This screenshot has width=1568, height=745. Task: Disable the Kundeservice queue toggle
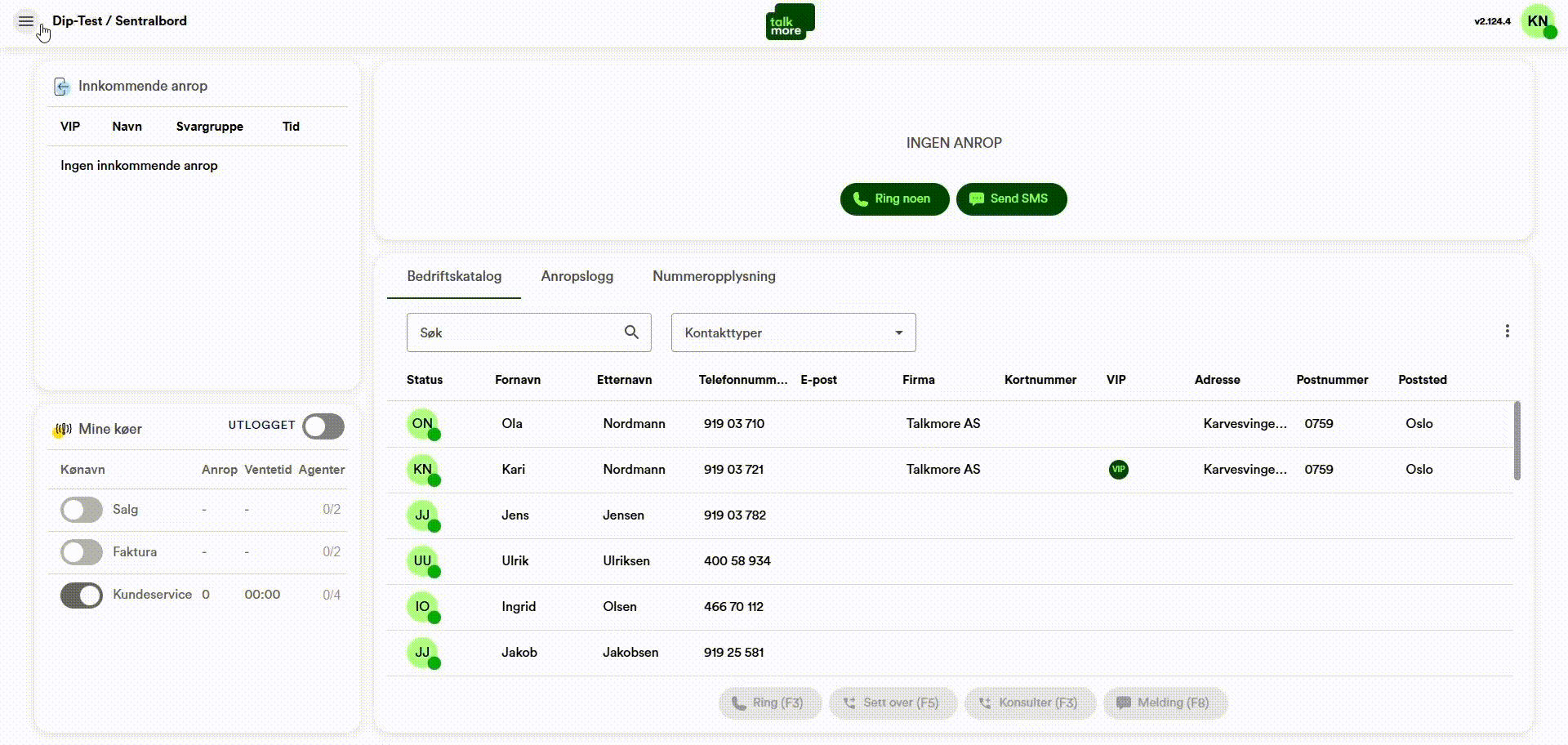pos(80,595)
